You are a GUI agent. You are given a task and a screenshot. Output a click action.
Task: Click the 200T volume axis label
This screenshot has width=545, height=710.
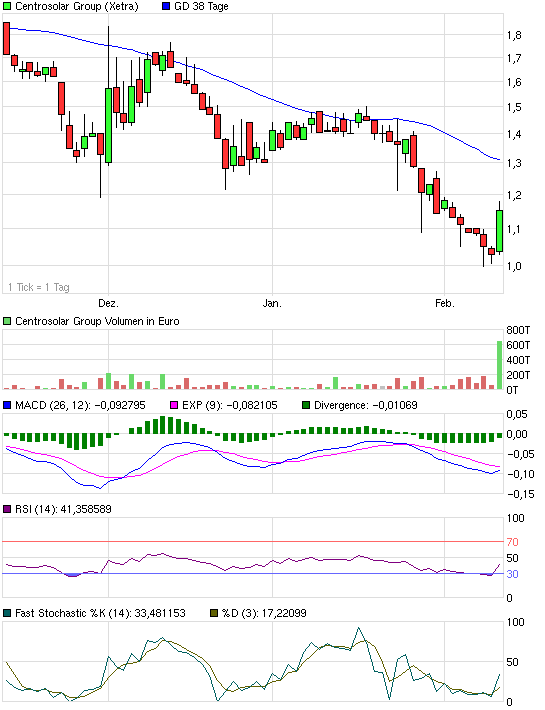pyautogui.click(x=518, y=375)
